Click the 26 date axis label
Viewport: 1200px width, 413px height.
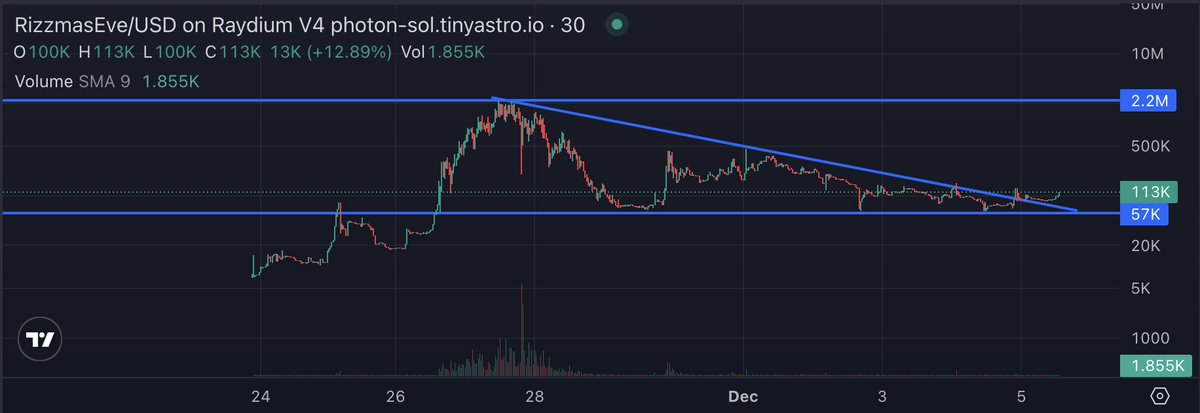click(x=396, y=395)
